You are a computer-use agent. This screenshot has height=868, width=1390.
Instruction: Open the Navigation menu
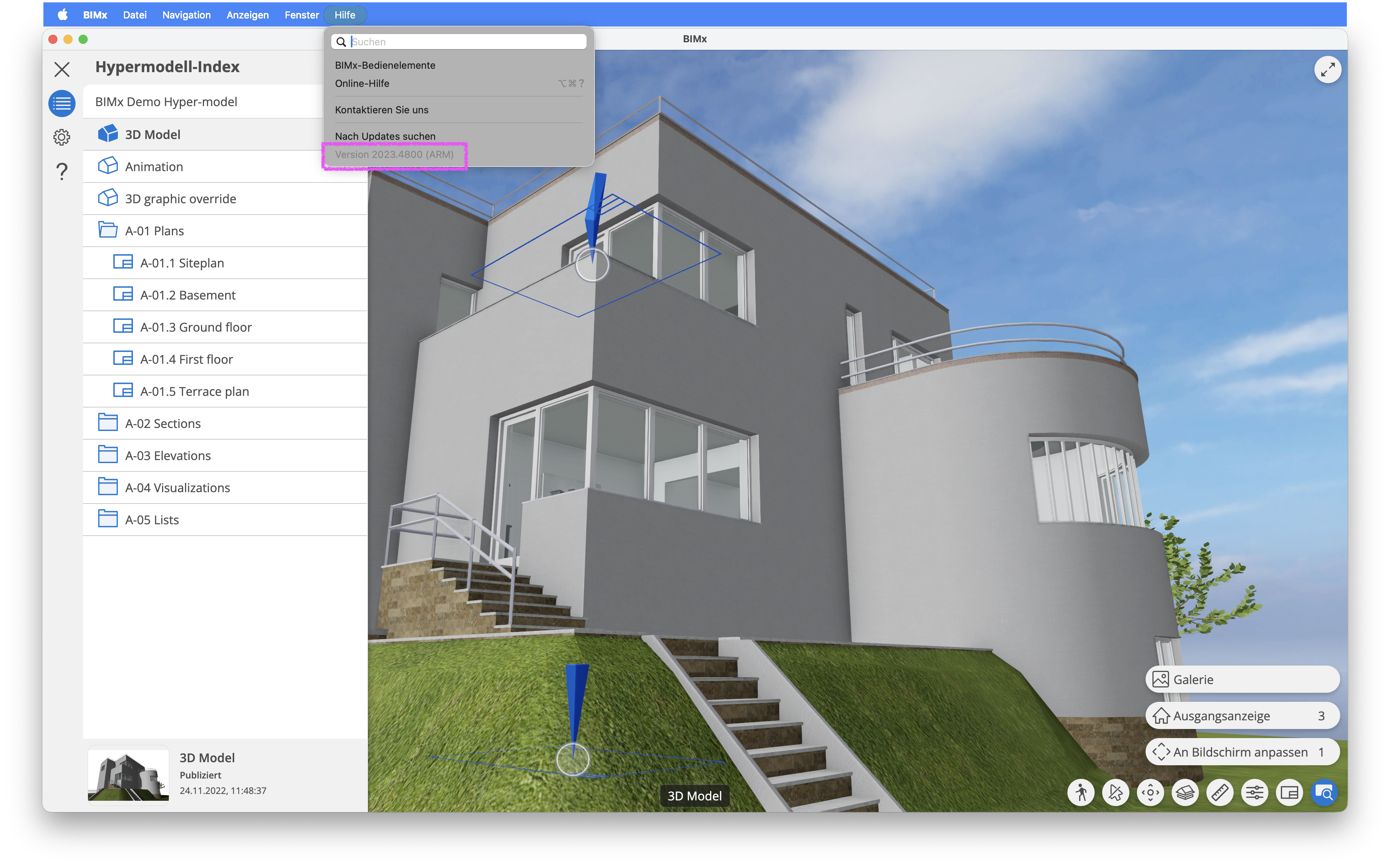(187, 15)
